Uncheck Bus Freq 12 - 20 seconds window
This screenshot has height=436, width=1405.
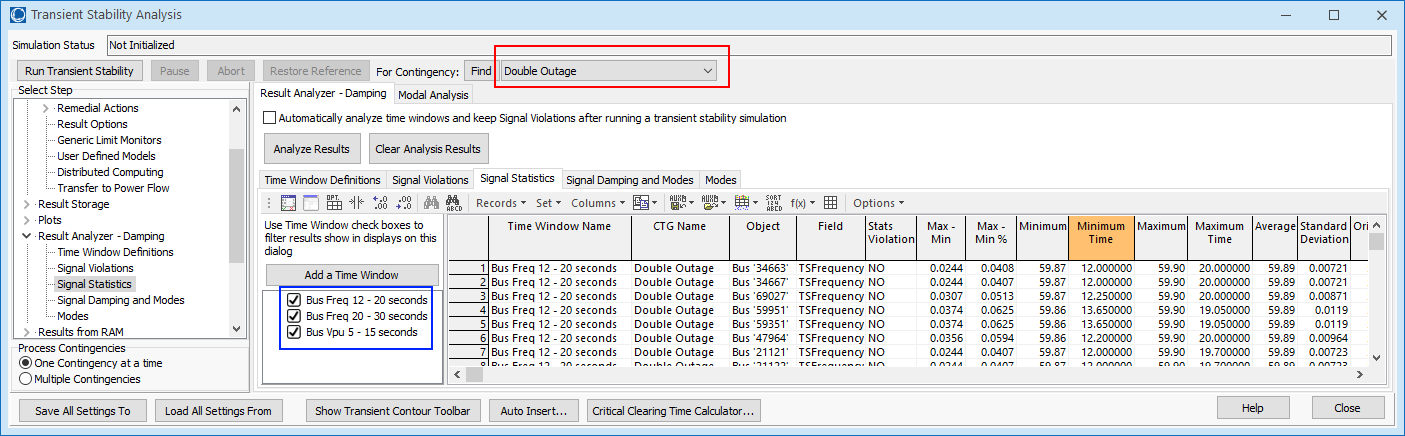coord(293,300)
